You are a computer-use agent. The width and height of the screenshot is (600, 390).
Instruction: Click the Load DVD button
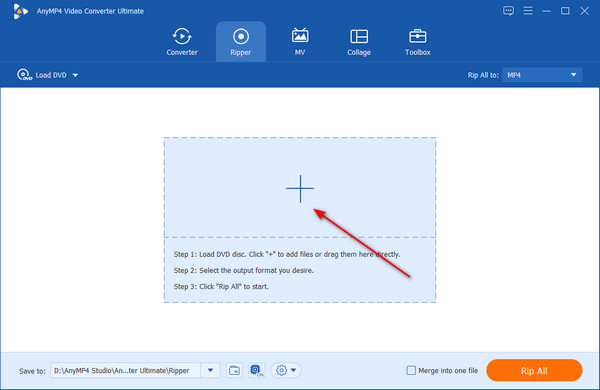coord(42,75)
